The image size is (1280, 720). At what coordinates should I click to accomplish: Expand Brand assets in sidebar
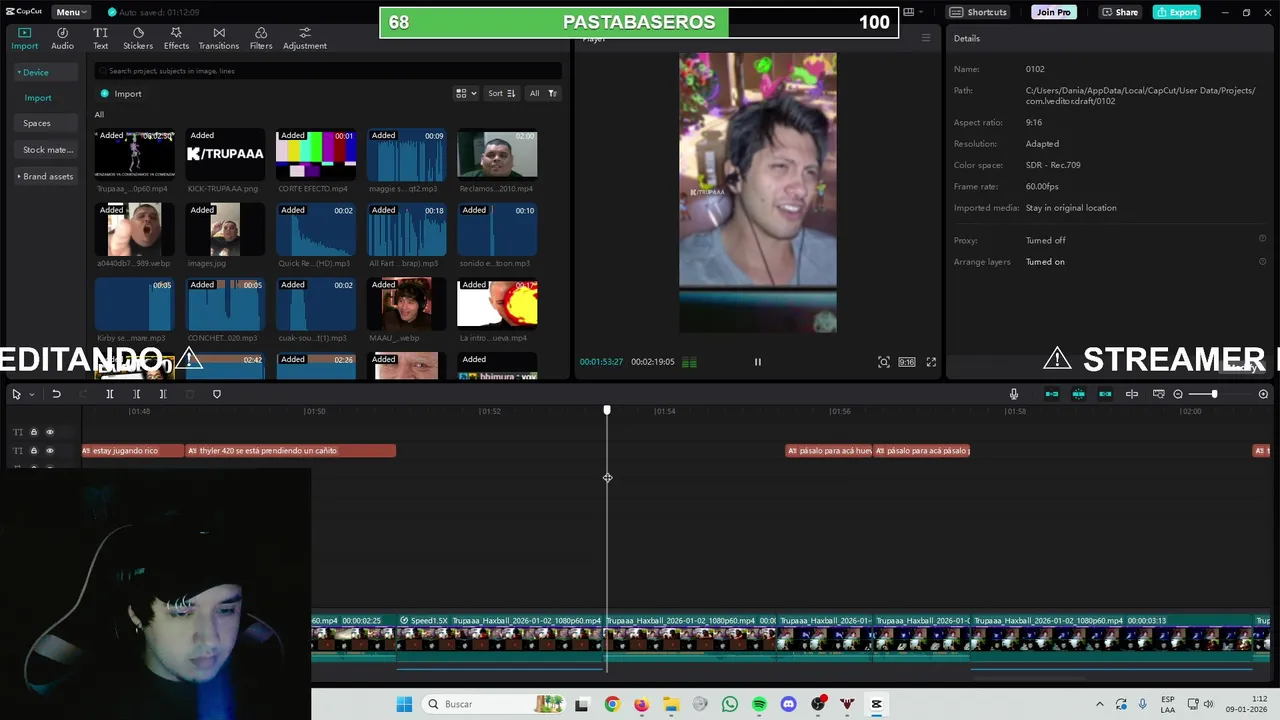[46, 176]
